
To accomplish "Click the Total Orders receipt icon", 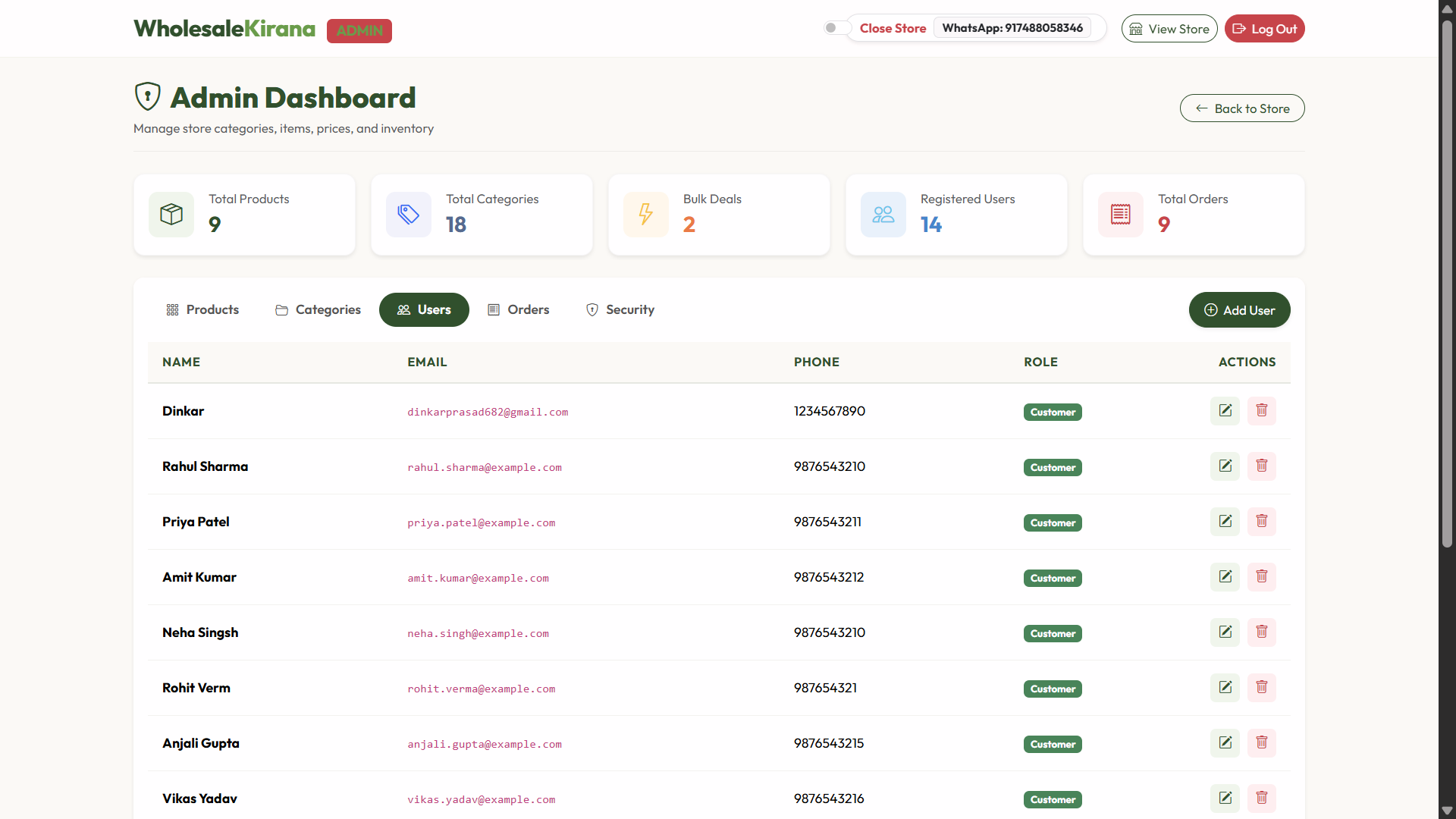I will [x=1121, y=215].
